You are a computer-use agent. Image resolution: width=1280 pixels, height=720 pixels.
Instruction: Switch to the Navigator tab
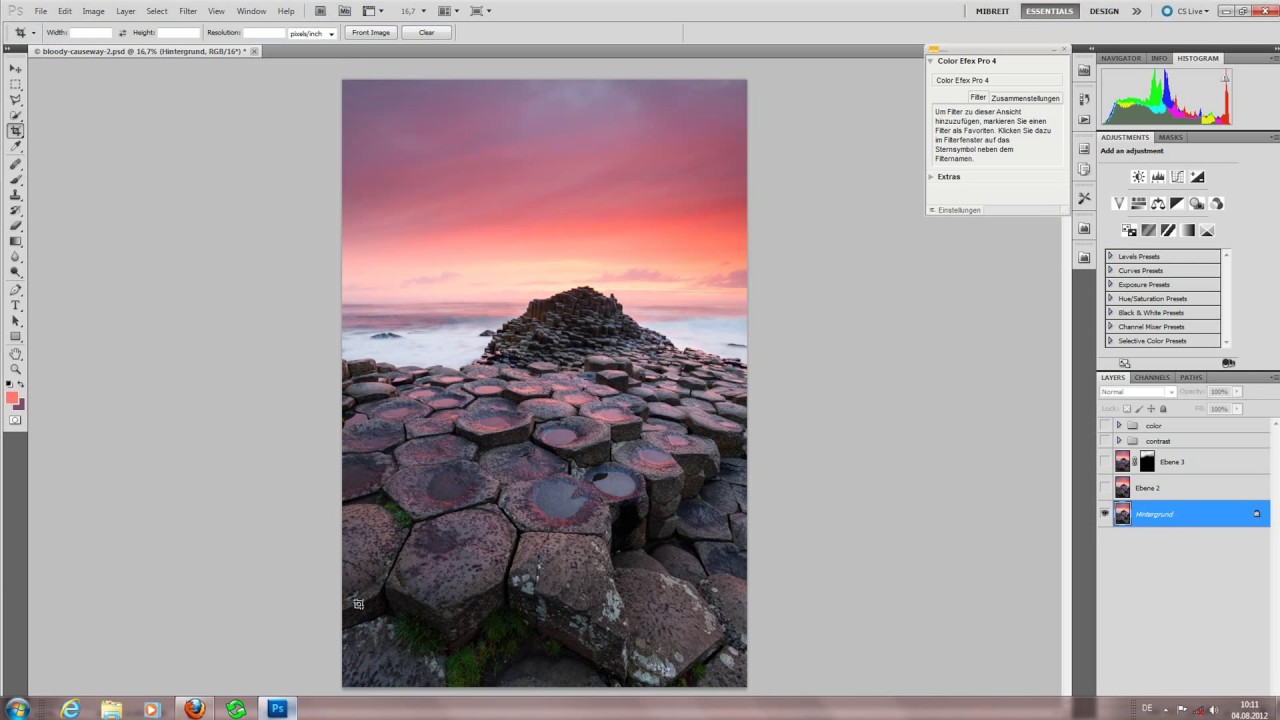(x=1121, y=58)
